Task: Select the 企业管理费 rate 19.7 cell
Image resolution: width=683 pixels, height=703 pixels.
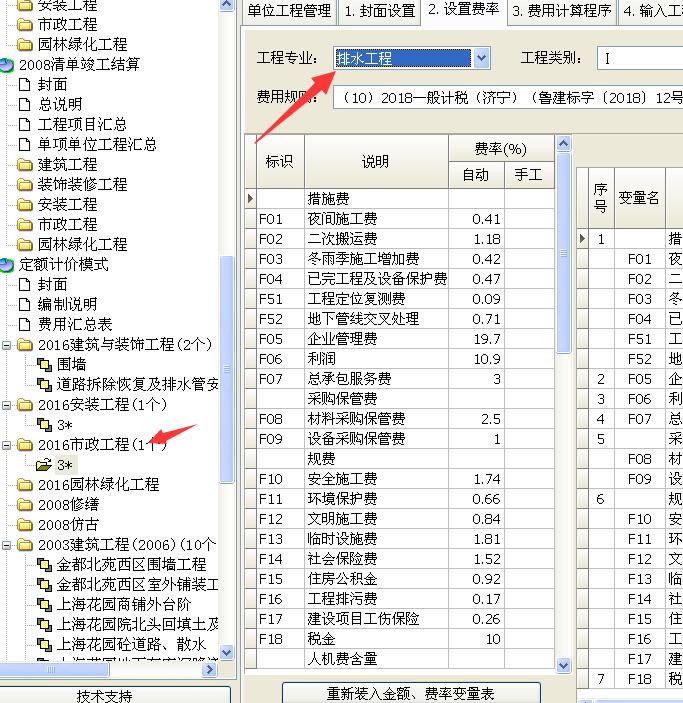Action: coord(476,339)
